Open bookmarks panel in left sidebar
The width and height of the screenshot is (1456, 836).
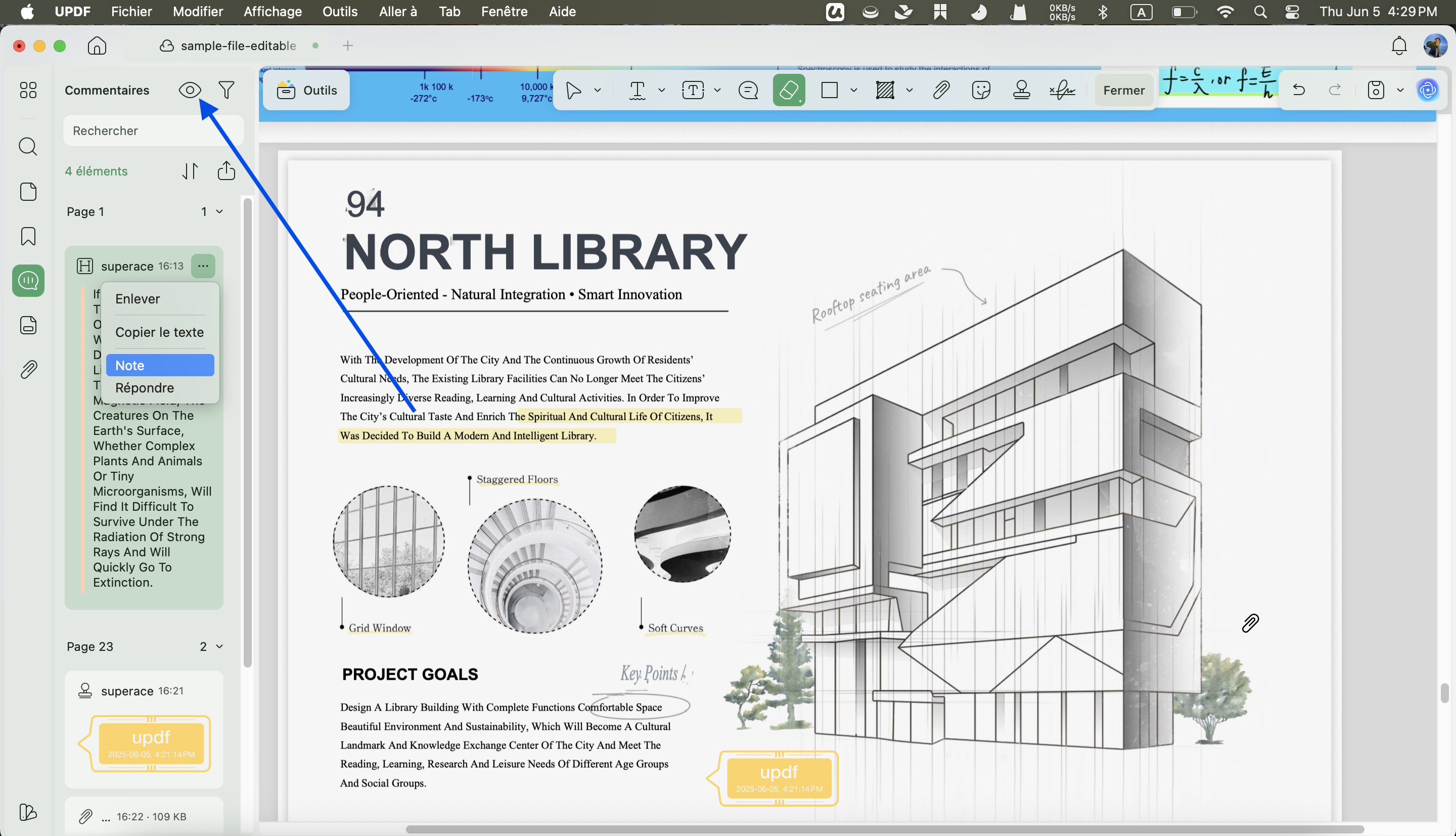coord(28,236)
